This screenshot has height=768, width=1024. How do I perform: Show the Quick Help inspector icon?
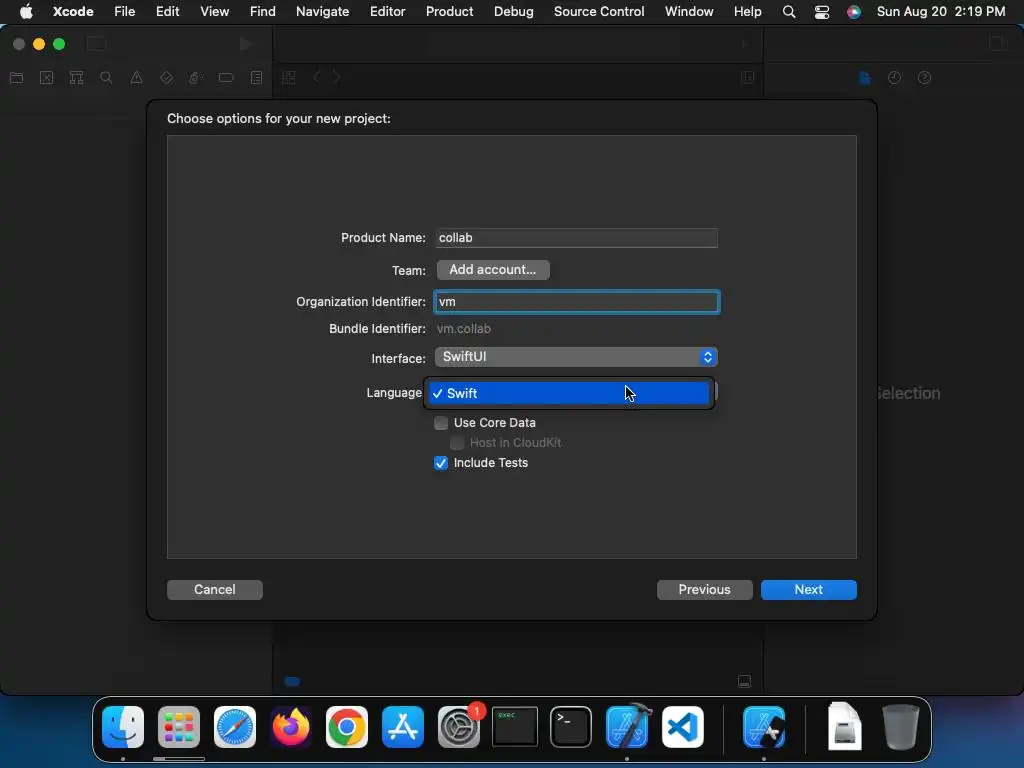pos(924,78)
